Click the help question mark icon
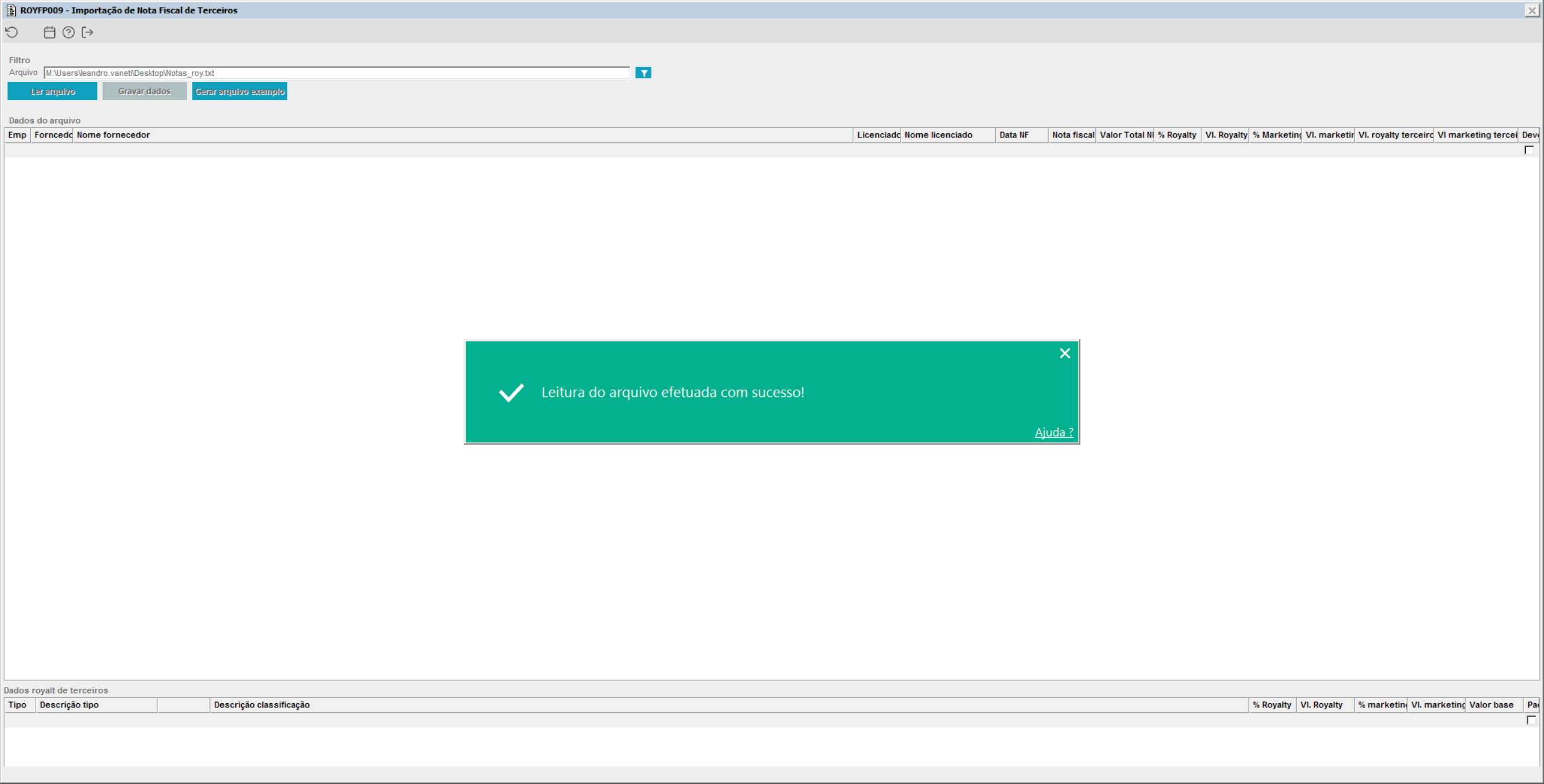The image size is (1544, 784). click(69, 33)
